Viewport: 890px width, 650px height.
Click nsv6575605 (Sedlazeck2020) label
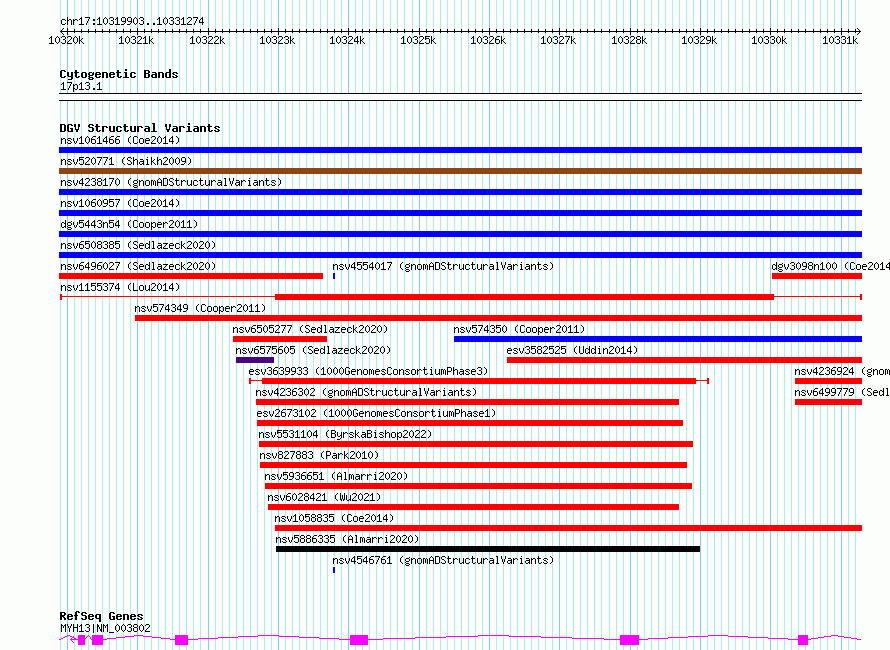coord(313,350)
